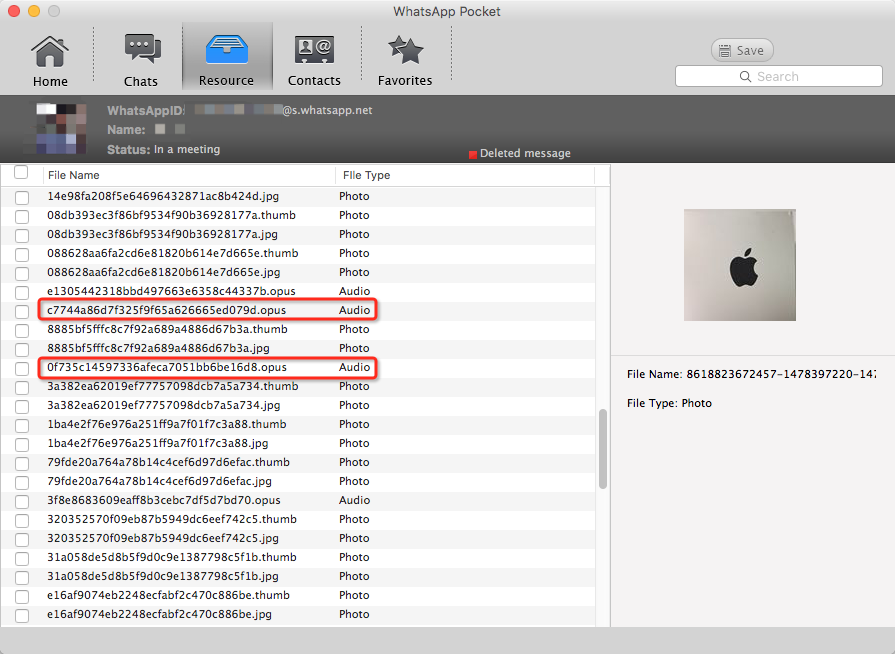Screen dimensions: 895x654
Task: Click the Deleted message legend label
Action: [525, 153]
